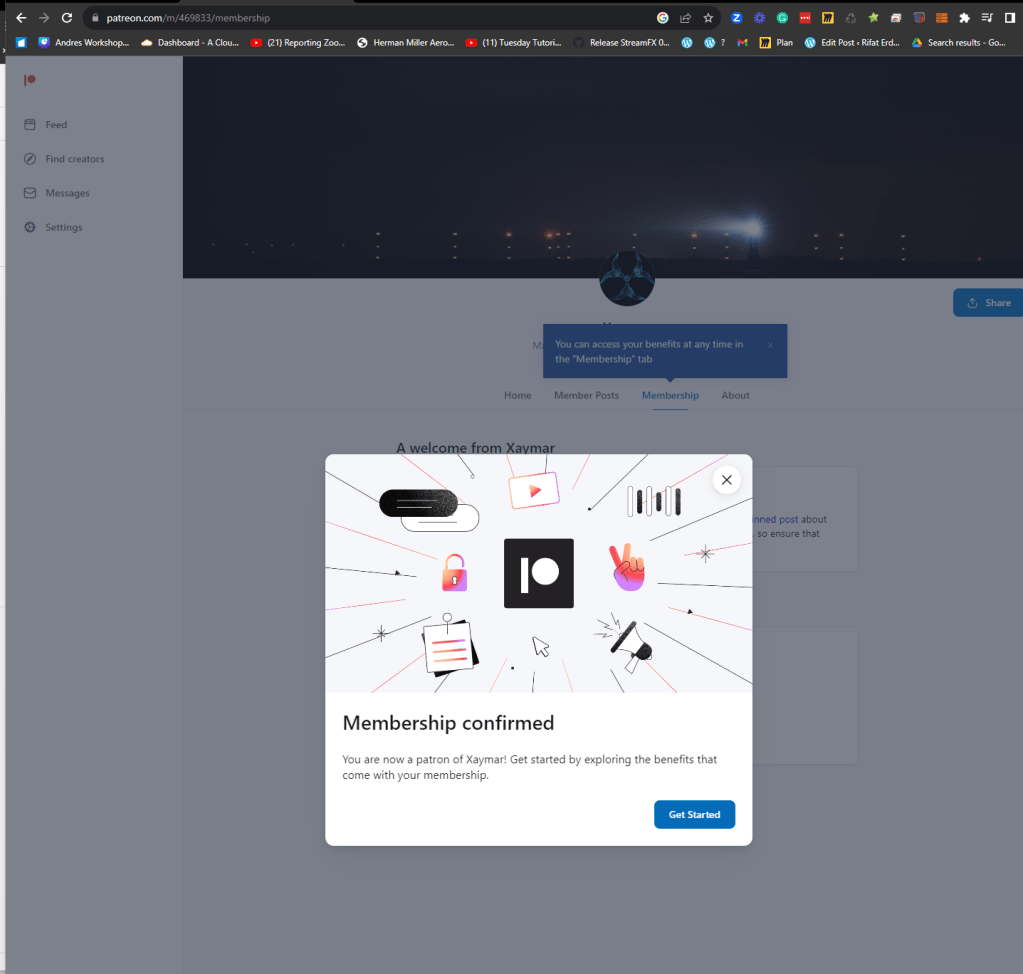Switch to the Member Posts tab
This screenshot has height=974, width=1023.
(x=587, y=395)
